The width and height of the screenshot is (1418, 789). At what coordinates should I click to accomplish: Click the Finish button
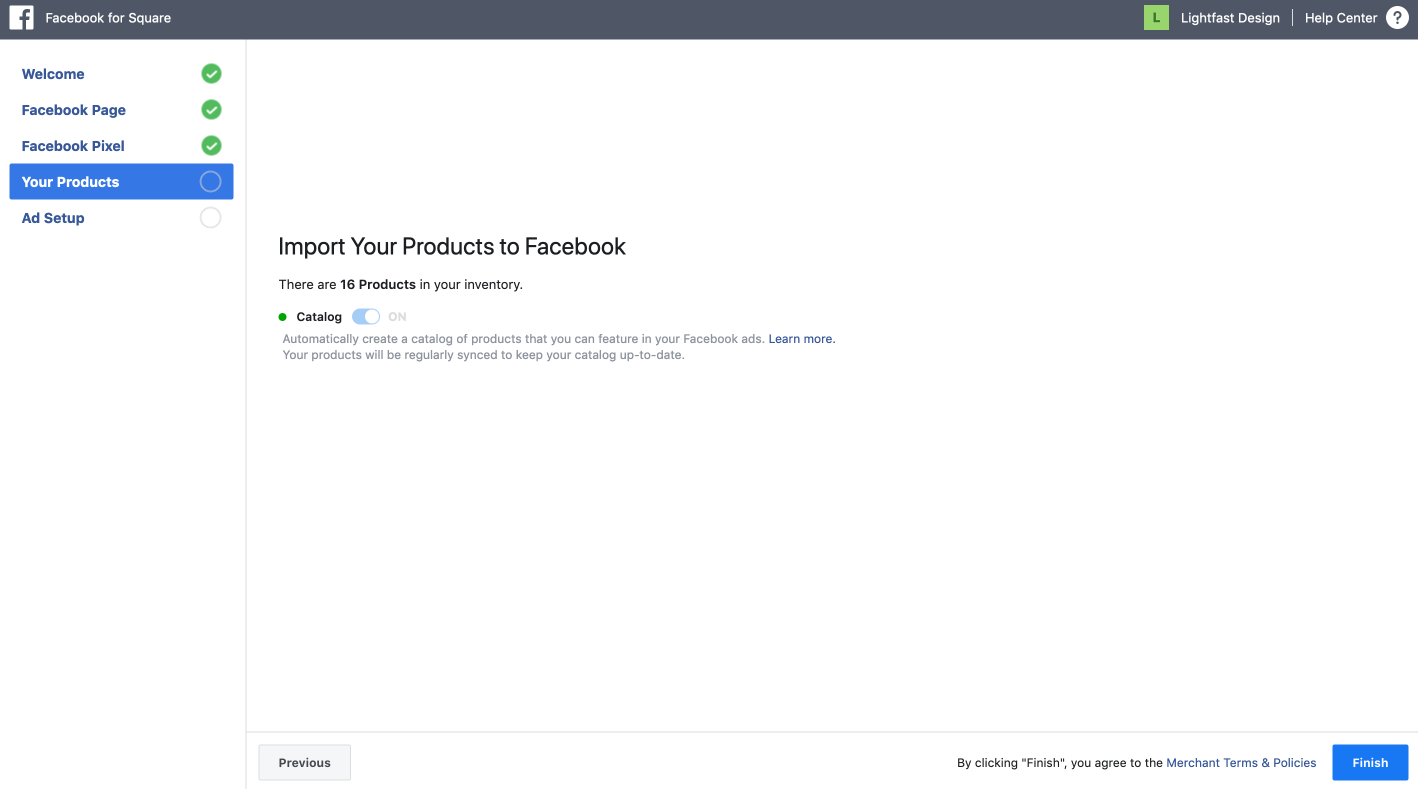point(1370,762)
